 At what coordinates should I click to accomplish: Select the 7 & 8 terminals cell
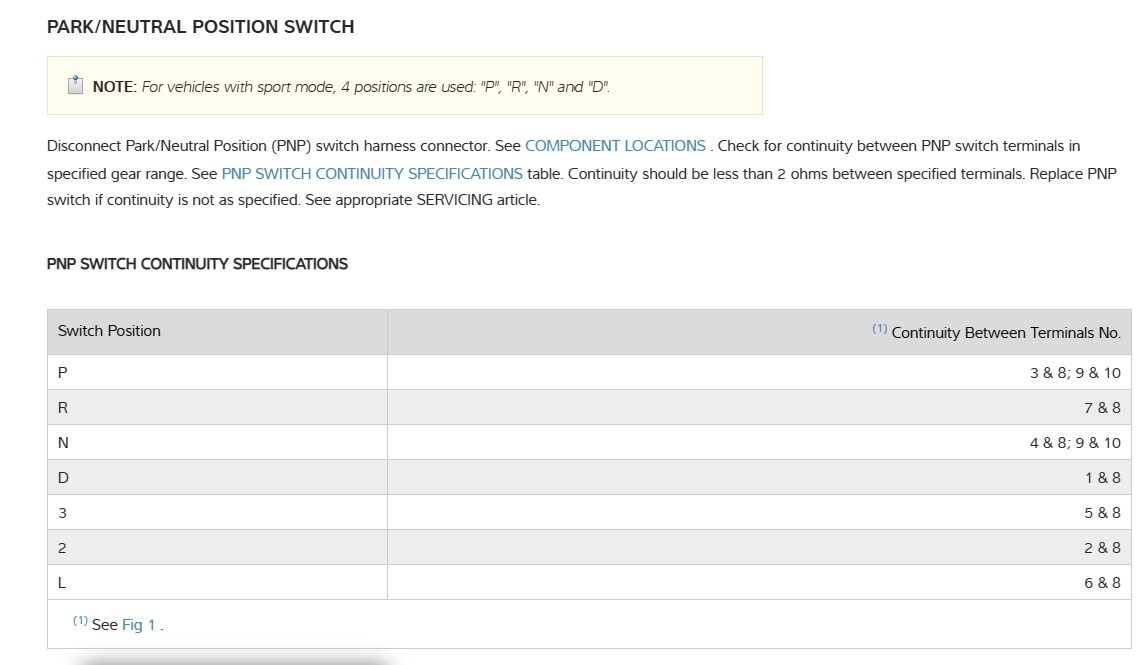(x=1102, y=408)
